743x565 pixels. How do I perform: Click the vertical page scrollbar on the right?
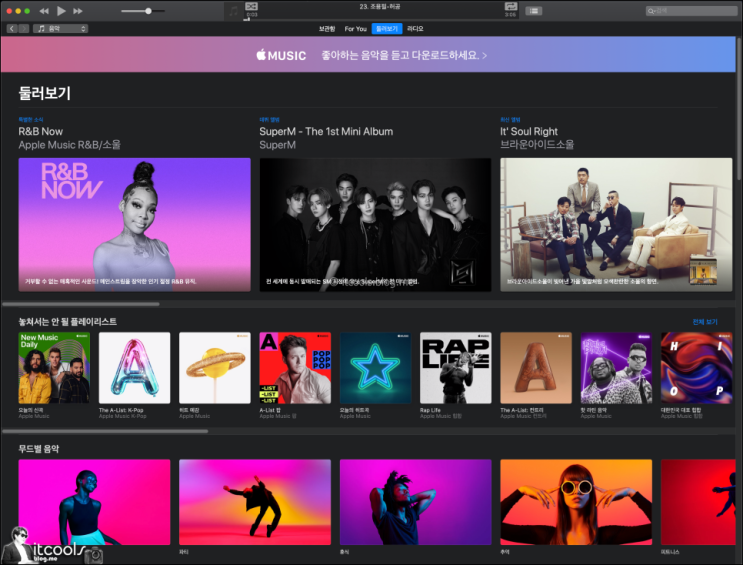tap(739, 109)
